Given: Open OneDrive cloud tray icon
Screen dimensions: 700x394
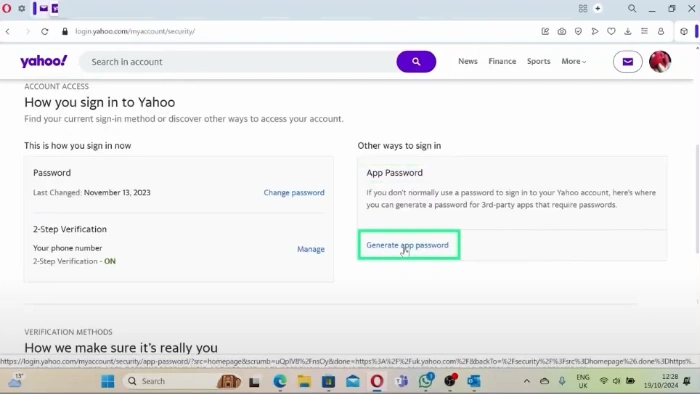Looking at the screenshot, I should [x=544, y=381].
